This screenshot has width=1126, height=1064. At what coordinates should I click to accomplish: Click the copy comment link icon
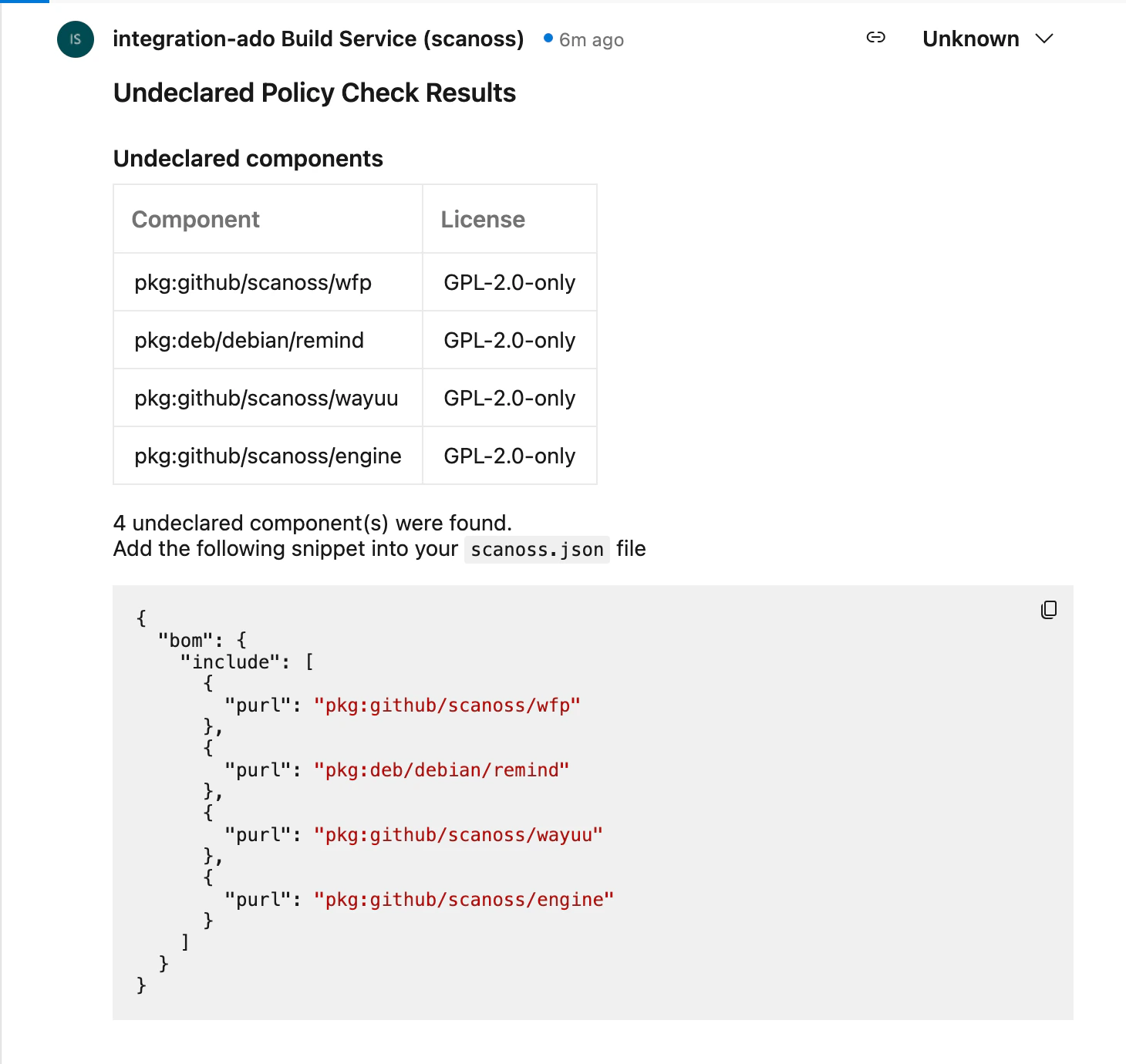(875, 38)
